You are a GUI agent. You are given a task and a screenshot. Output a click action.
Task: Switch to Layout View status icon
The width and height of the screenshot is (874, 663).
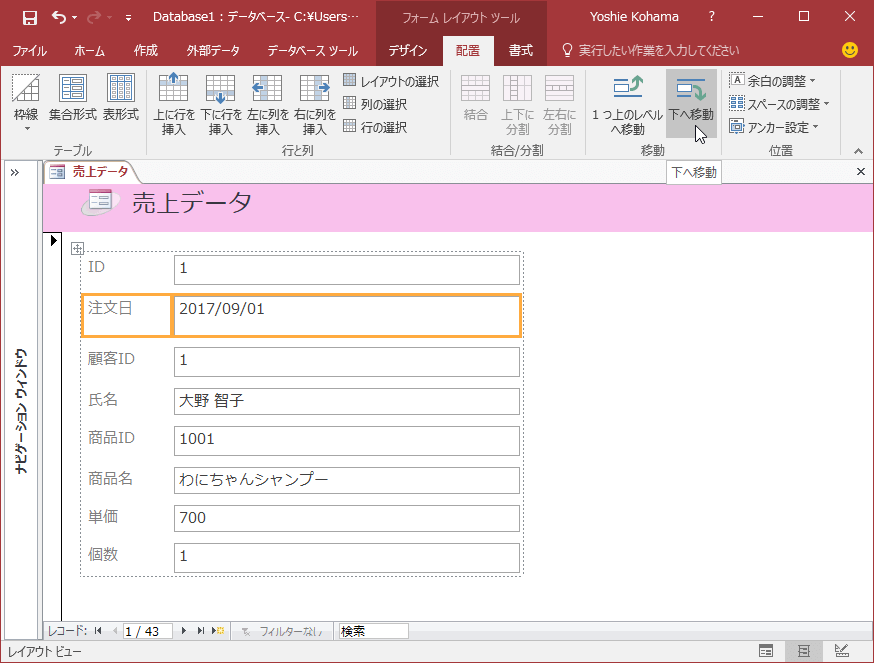point(803,651)
